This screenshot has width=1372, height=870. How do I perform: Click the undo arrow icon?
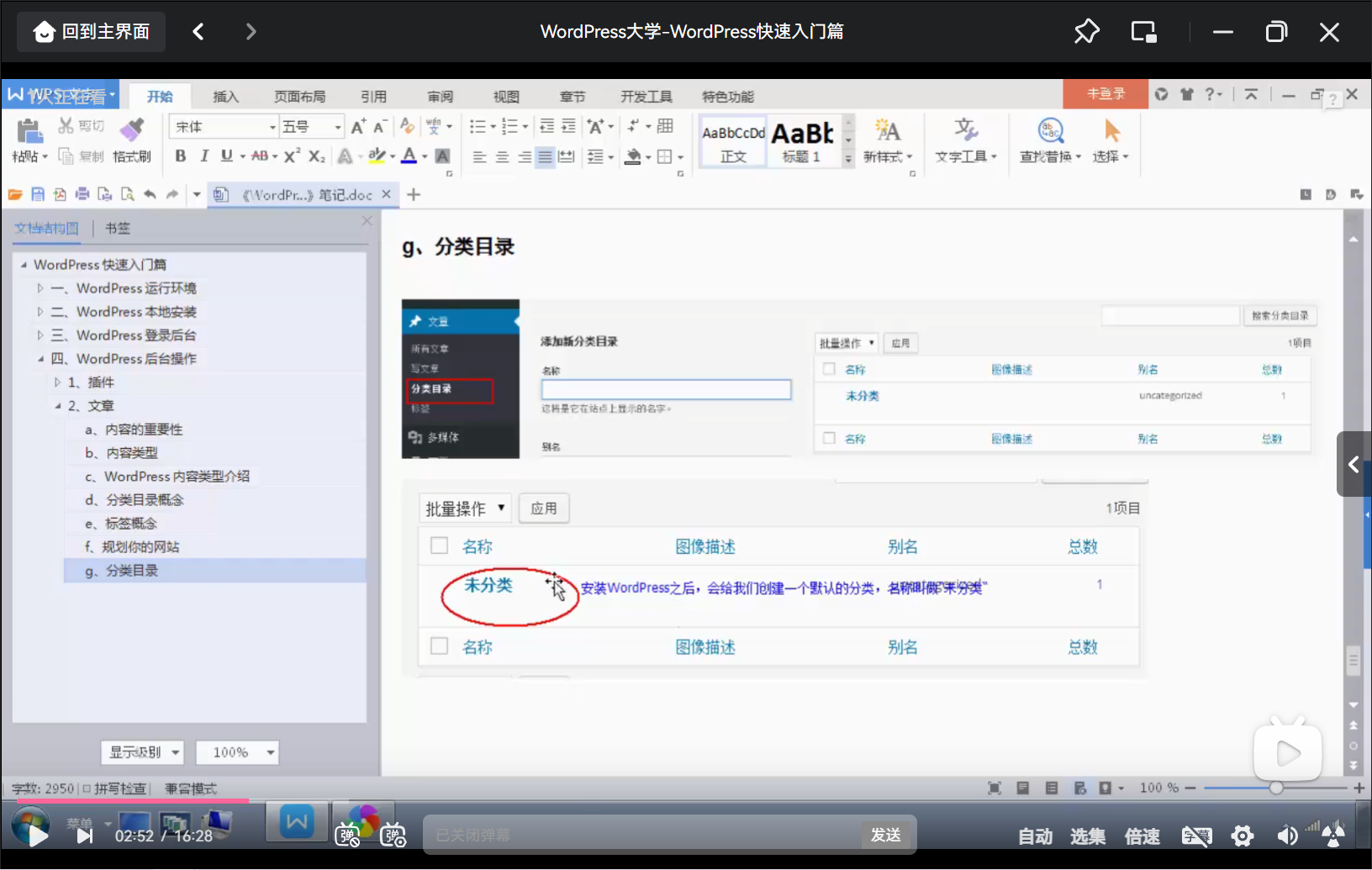click(150, 194)
